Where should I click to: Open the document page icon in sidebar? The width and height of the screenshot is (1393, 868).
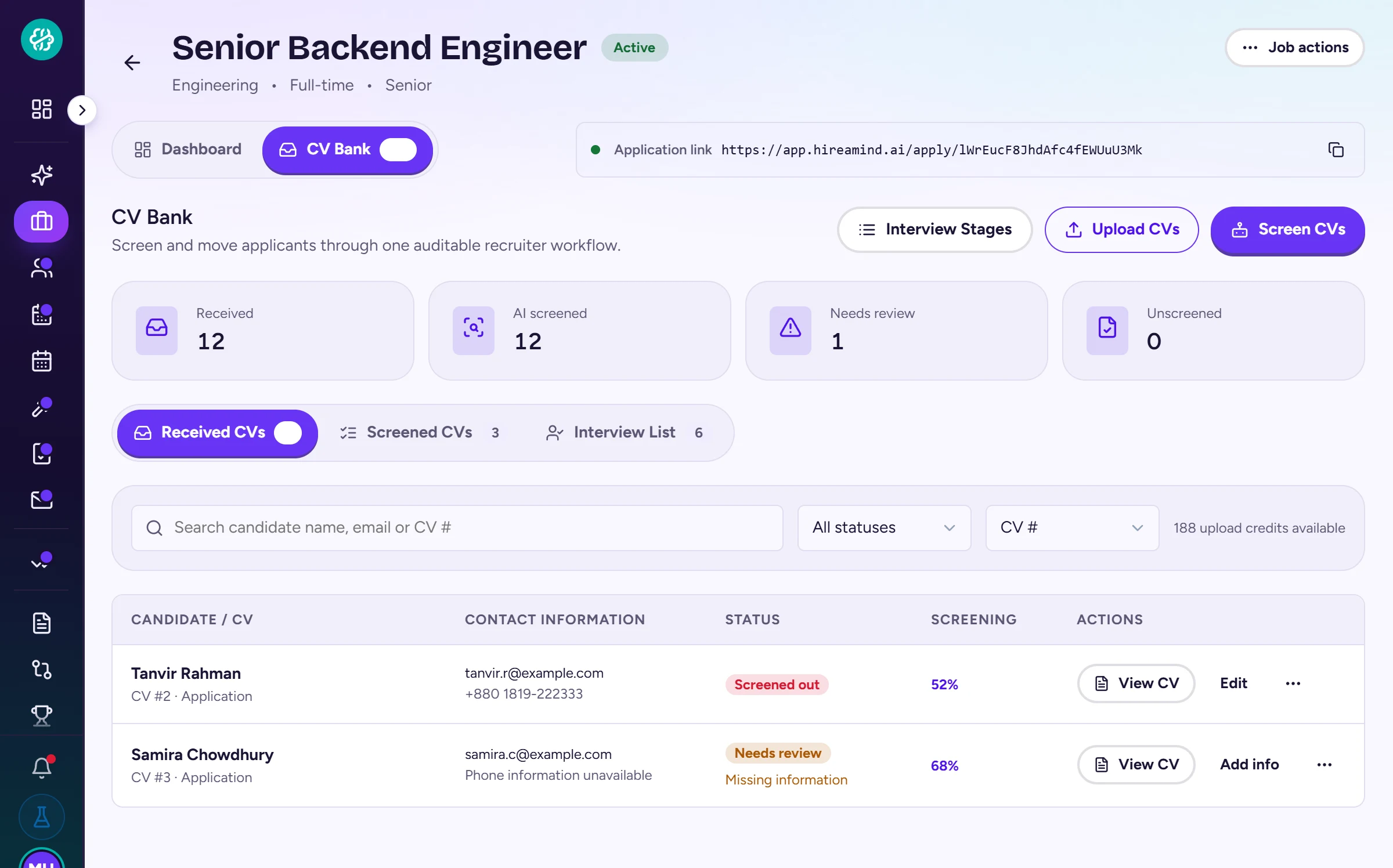[42, 623]
